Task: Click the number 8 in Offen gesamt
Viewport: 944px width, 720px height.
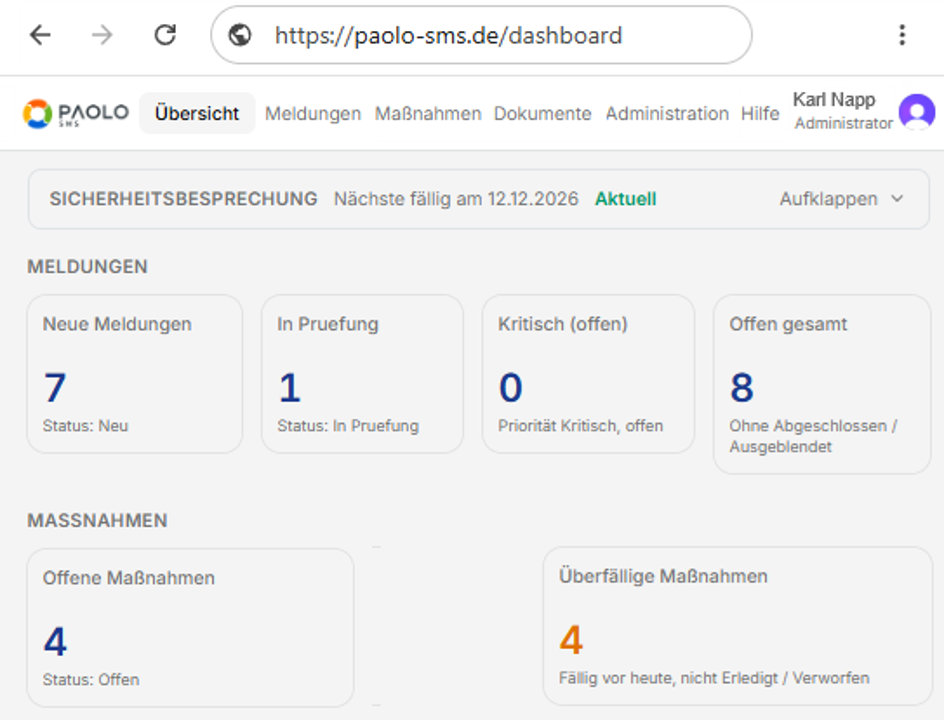Action: point(742,387)
